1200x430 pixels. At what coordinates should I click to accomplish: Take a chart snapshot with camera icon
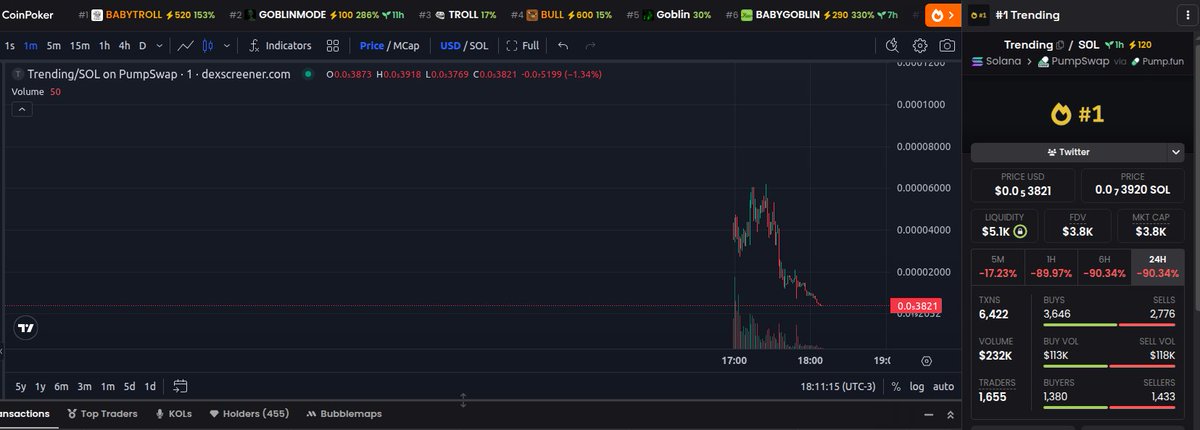click(946, 45)
